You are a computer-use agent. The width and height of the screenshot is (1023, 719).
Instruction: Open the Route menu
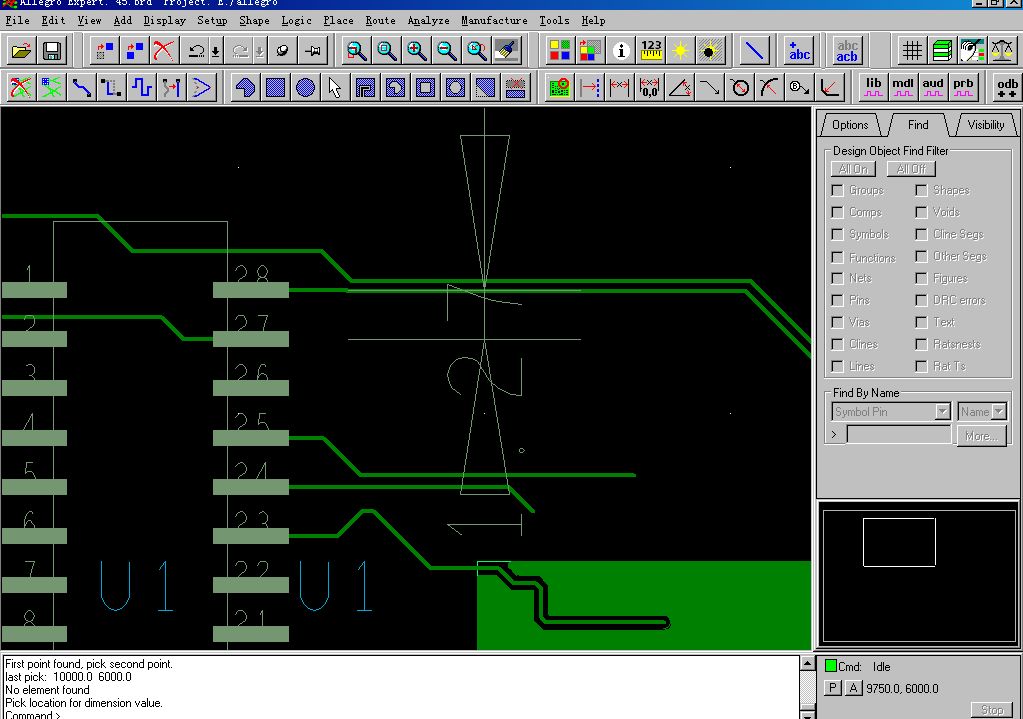click(x=380, y=20)
